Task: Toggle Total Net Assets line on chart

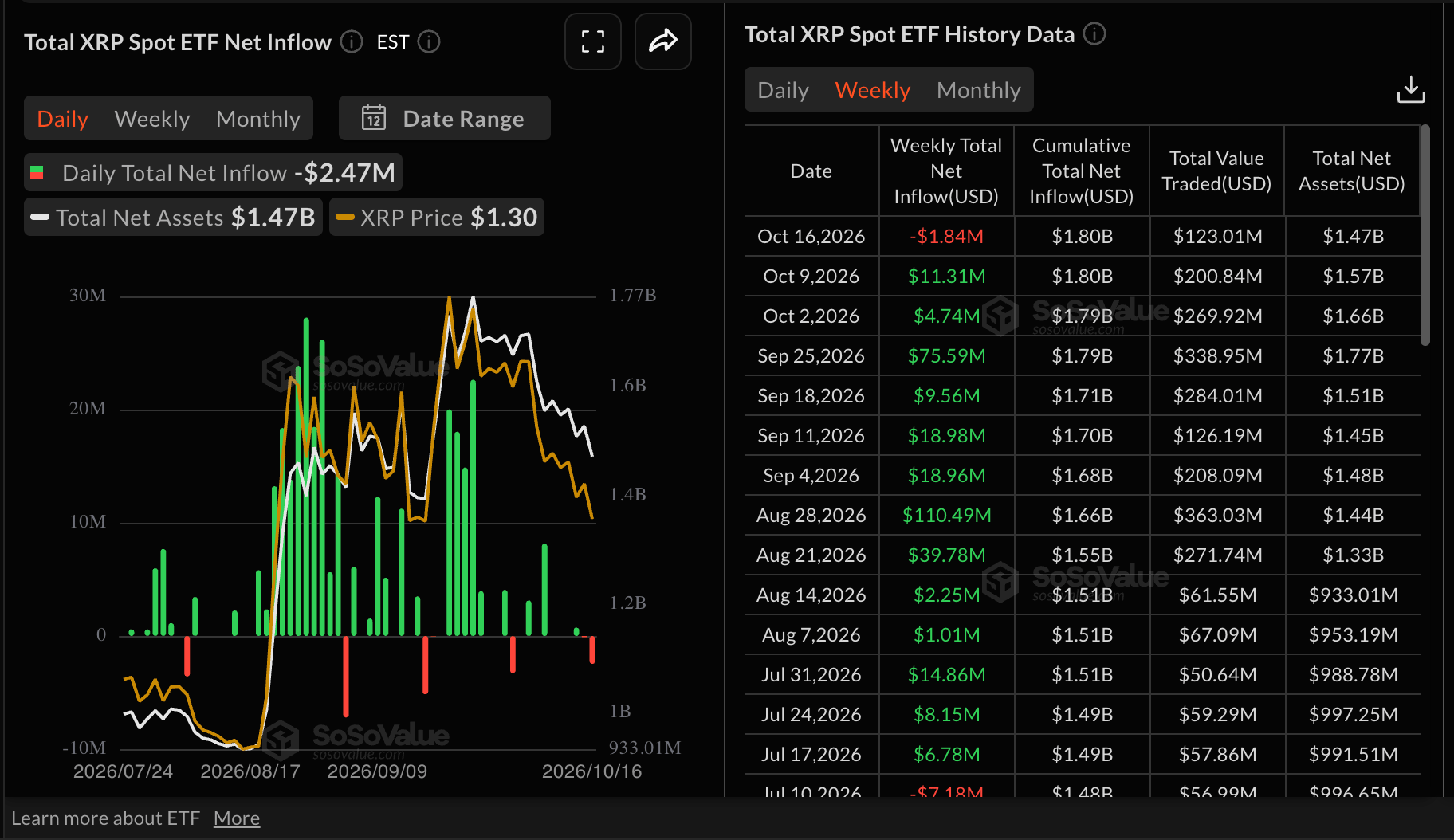Action: pos(173,217)
